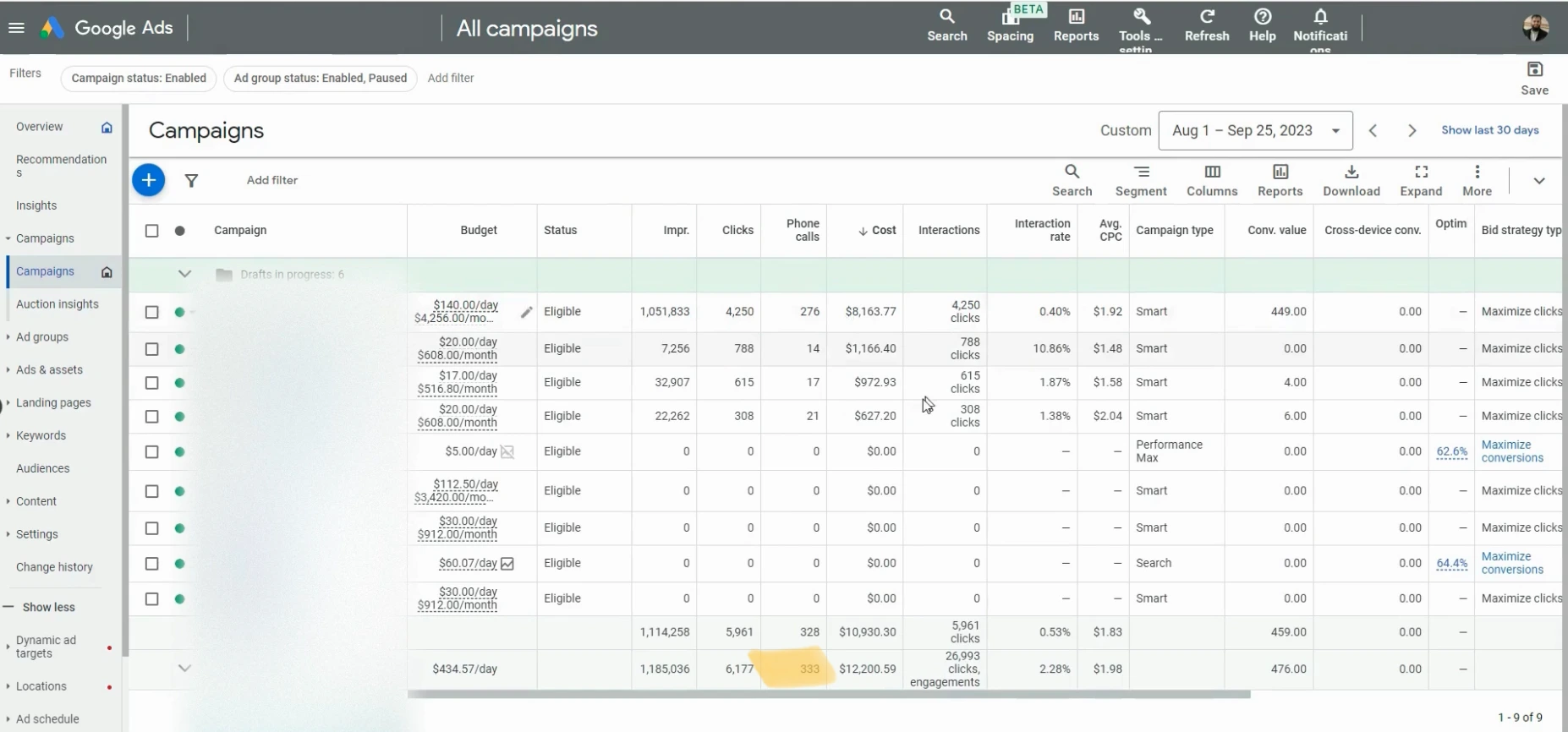Check the Performance Max campaign row
This screenshot has height=732, width=1568.
point(151,452)
